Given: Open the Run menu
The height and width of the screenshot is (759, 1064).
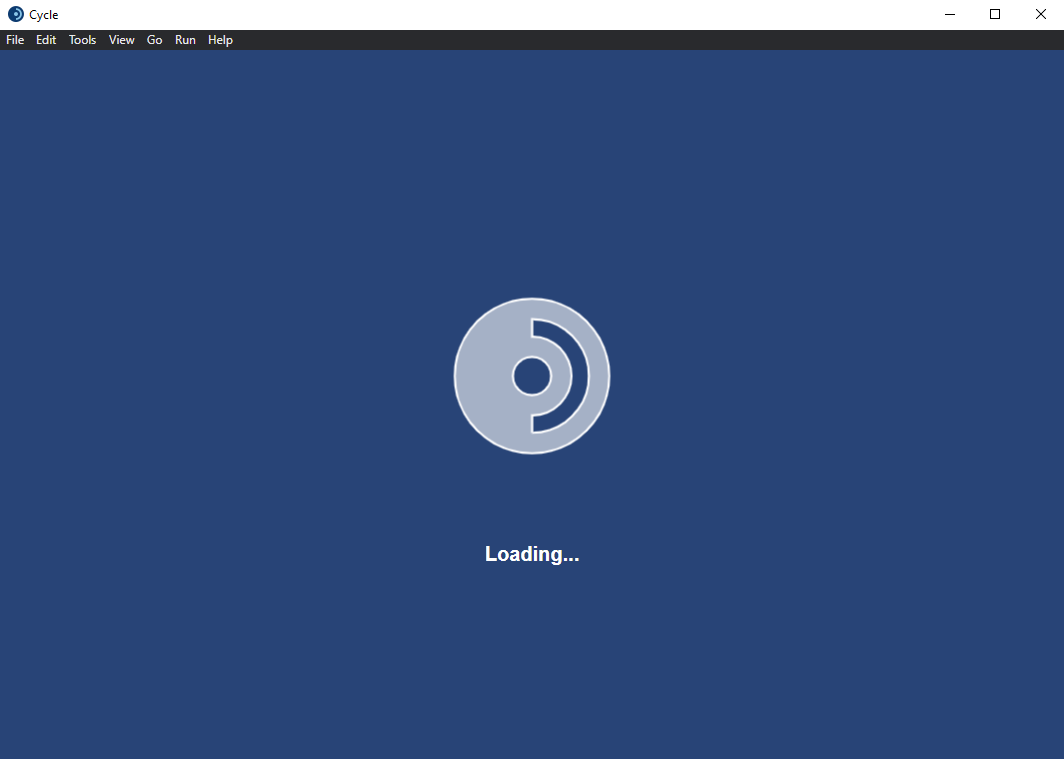Looking at the screenshot, I should click(x=185, y=40).
